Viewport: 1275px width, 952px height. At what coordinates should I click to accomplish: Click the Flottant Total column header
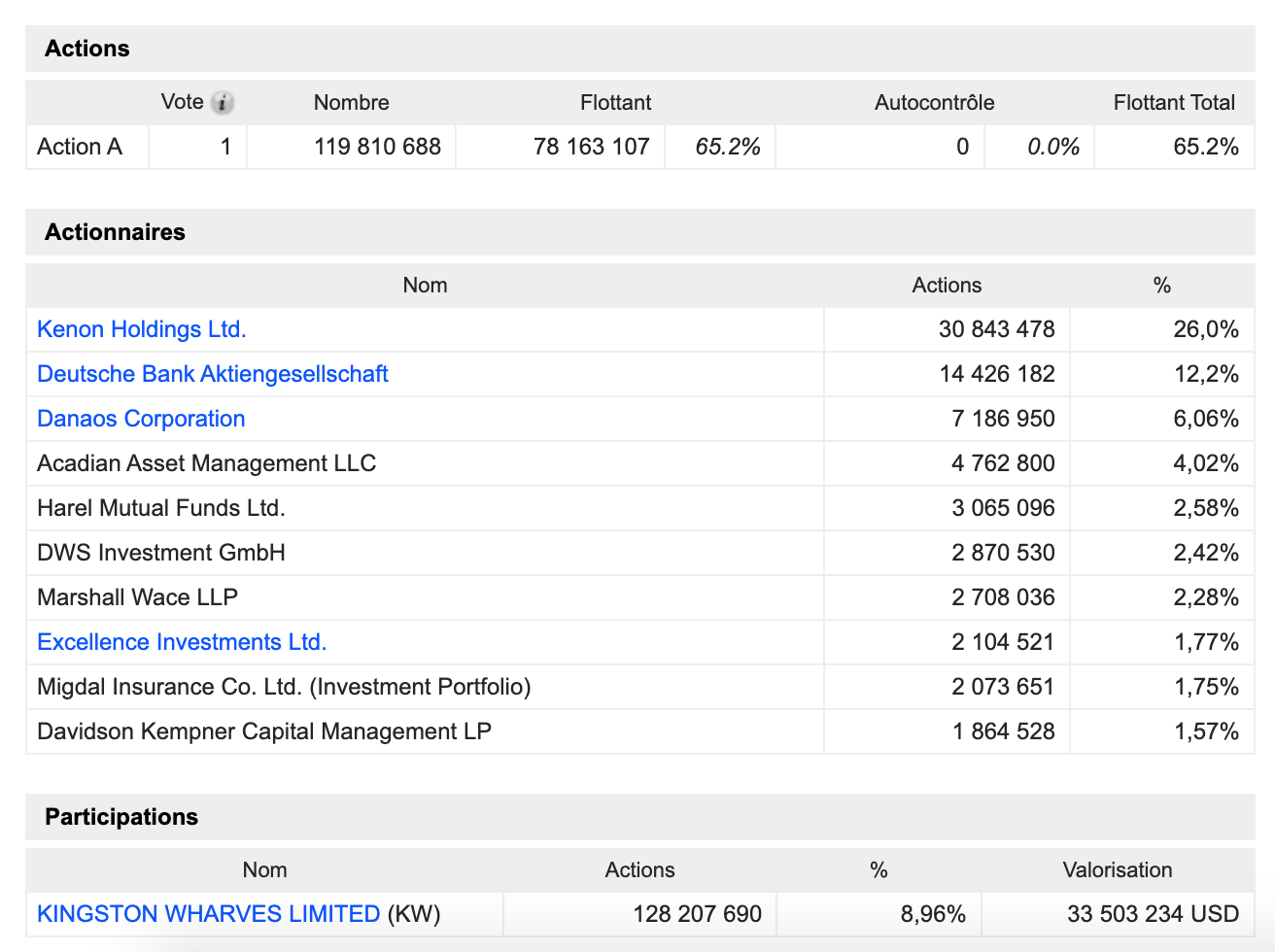point(1174,102)
